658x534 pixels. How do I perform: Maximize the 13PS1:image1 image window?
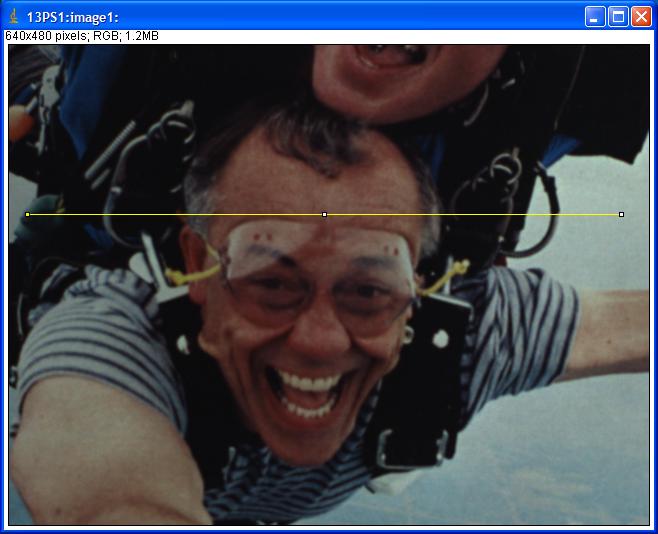point(618,16)
